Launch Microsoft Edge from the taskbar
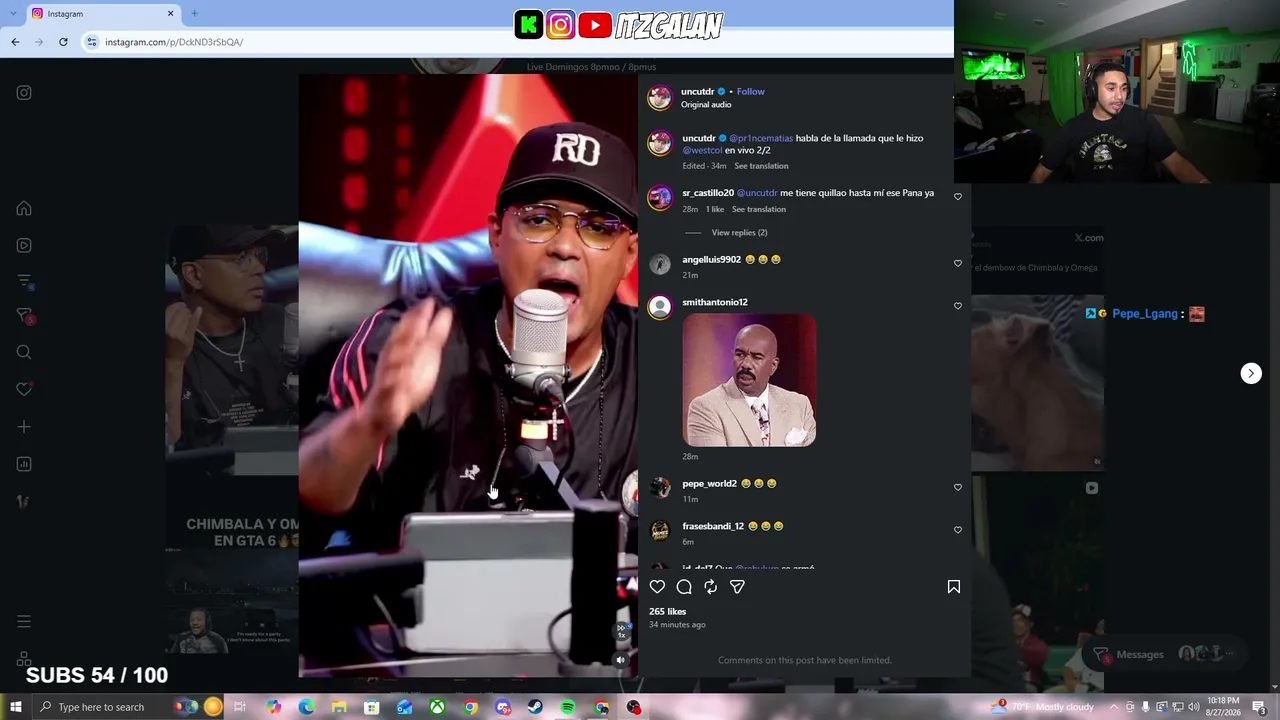 (306, 707)
